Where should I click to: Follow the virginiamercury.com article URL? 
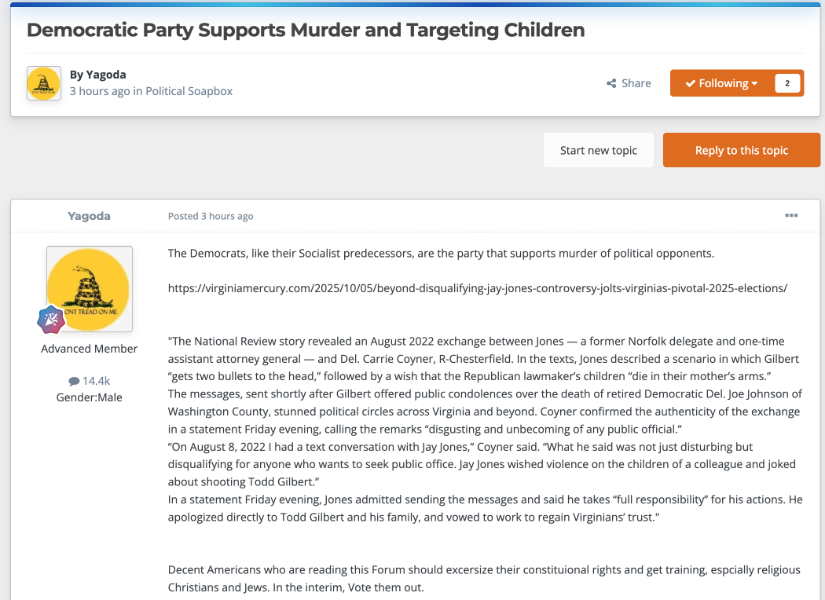click(477, 288)
